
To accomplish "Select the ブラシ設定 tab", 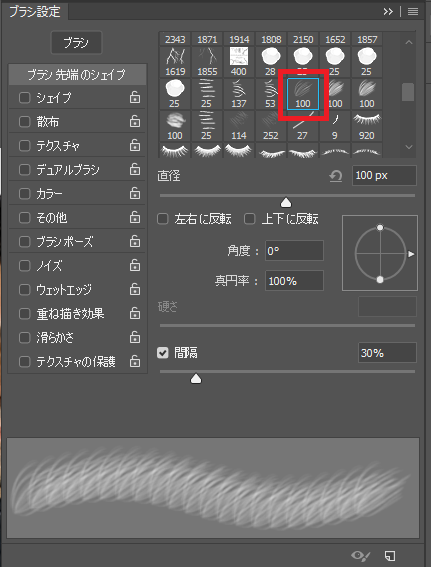I will 35,11.
